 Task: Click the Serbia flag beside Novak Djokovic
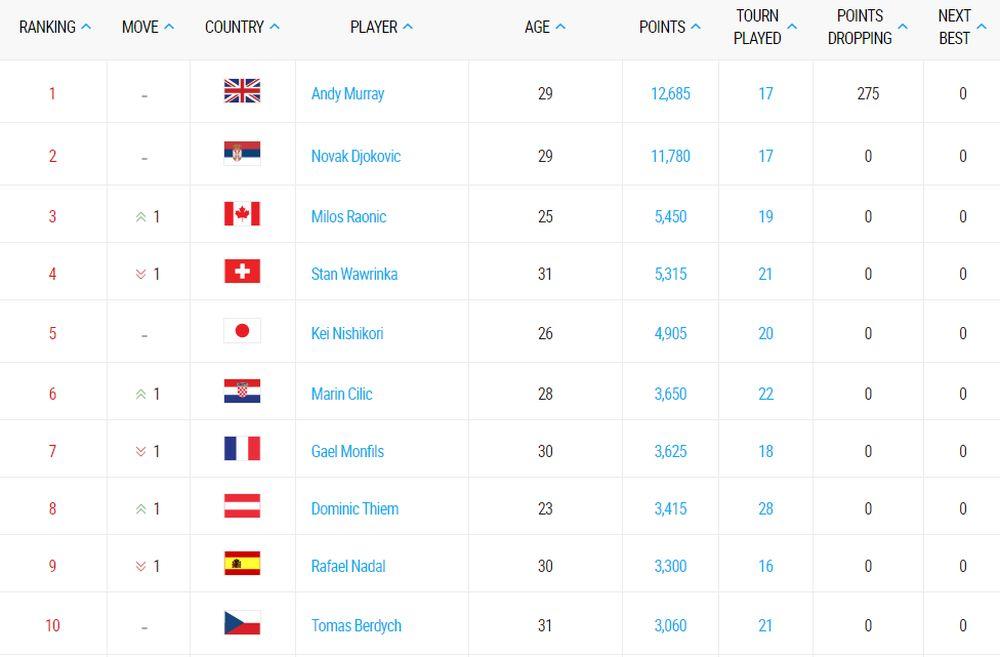pos(242,154)
